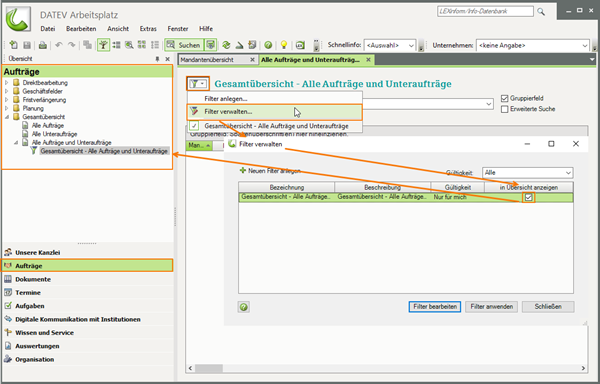Click the Termine sidebar icon

click(x=8, y=293)
